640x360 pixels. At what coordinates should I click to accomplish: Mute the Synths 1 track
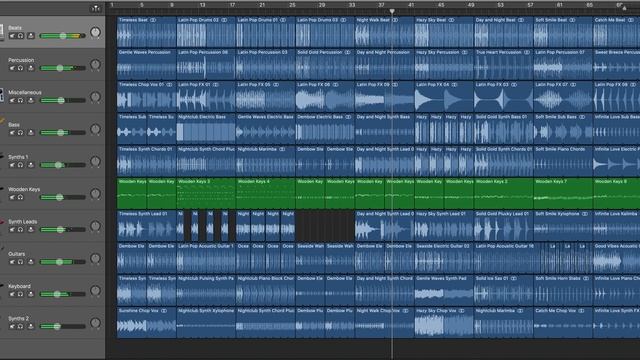coord(12,165)
